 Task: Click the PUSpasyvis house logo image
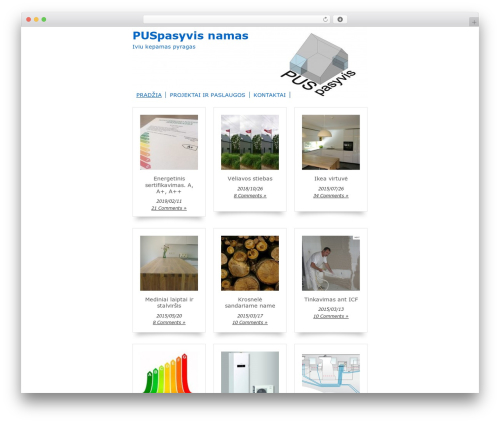[318, 64]
